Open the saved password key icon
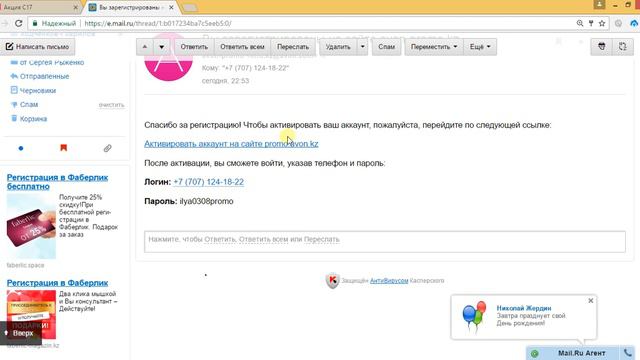640x360 pixels. coord(591,23)
